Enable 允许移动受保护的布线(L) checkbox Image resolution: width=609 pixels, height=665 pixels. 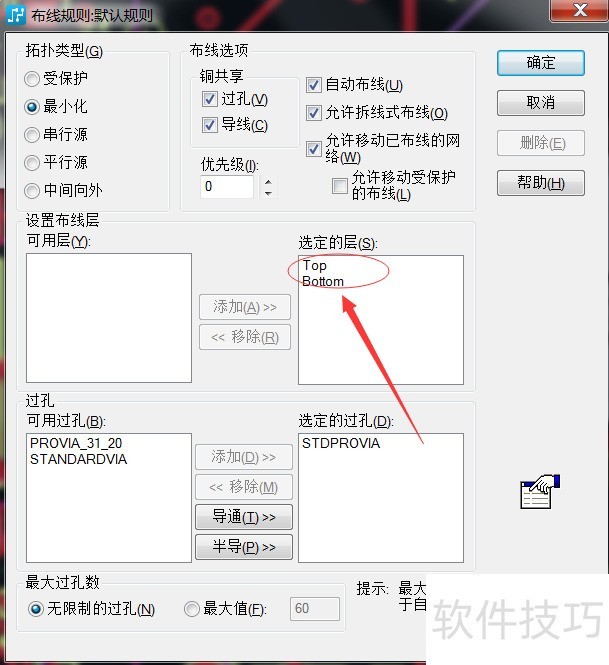coord(340,186)
